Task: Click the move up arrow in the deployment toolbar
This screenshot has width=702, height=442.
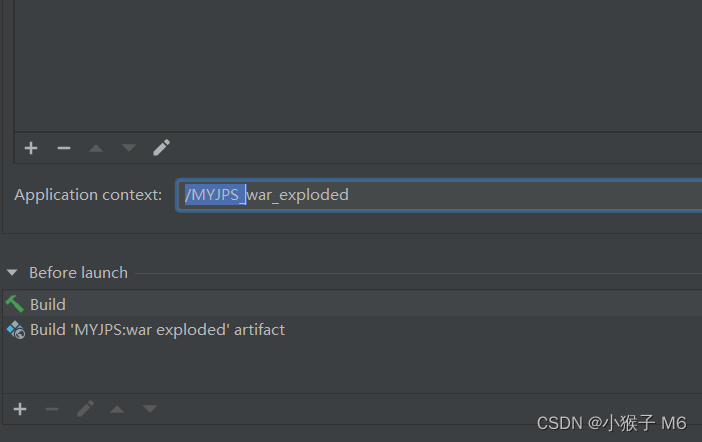Action: (x=96, y=148)
